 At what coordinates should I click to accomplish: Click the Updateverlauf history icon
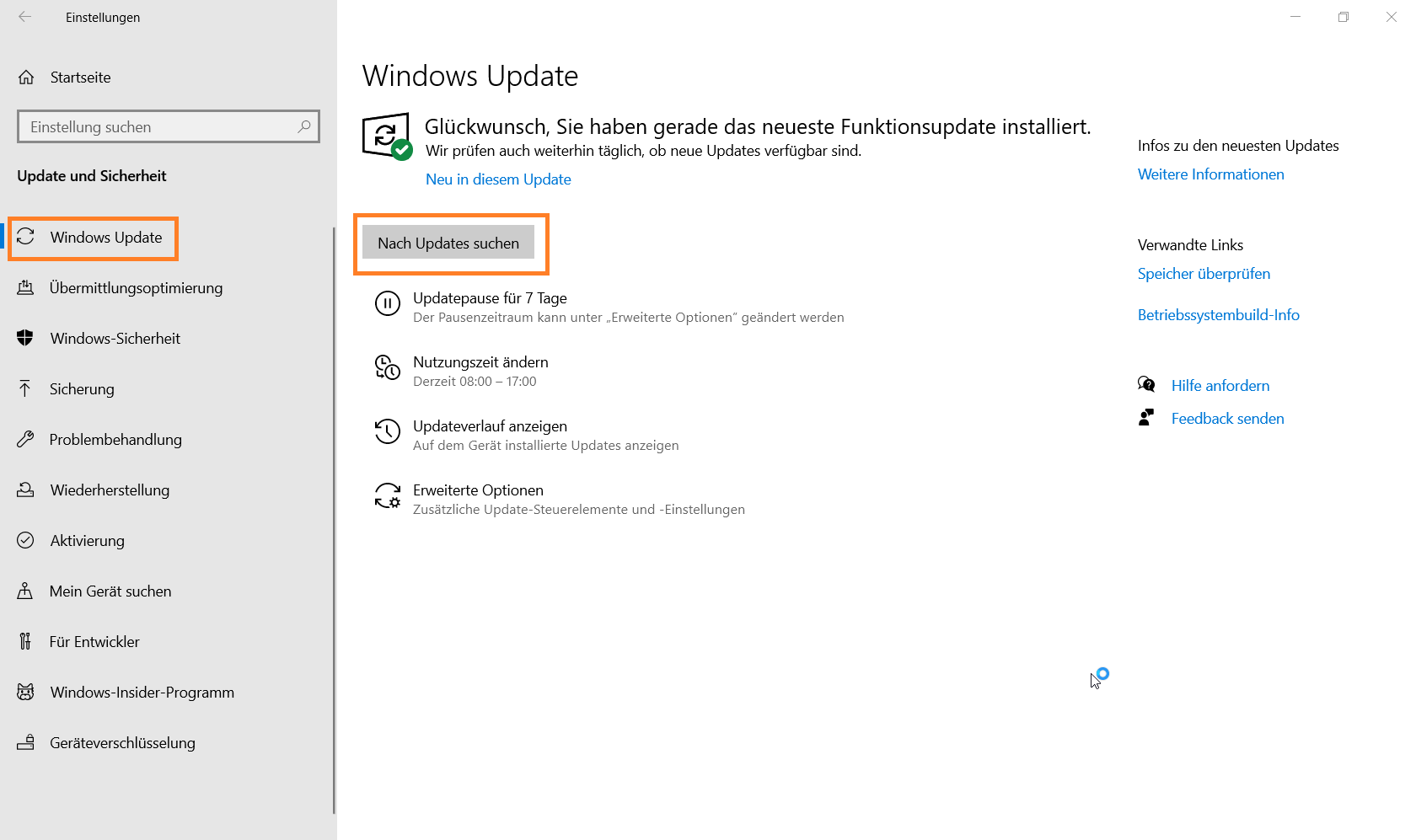point(388,432)
